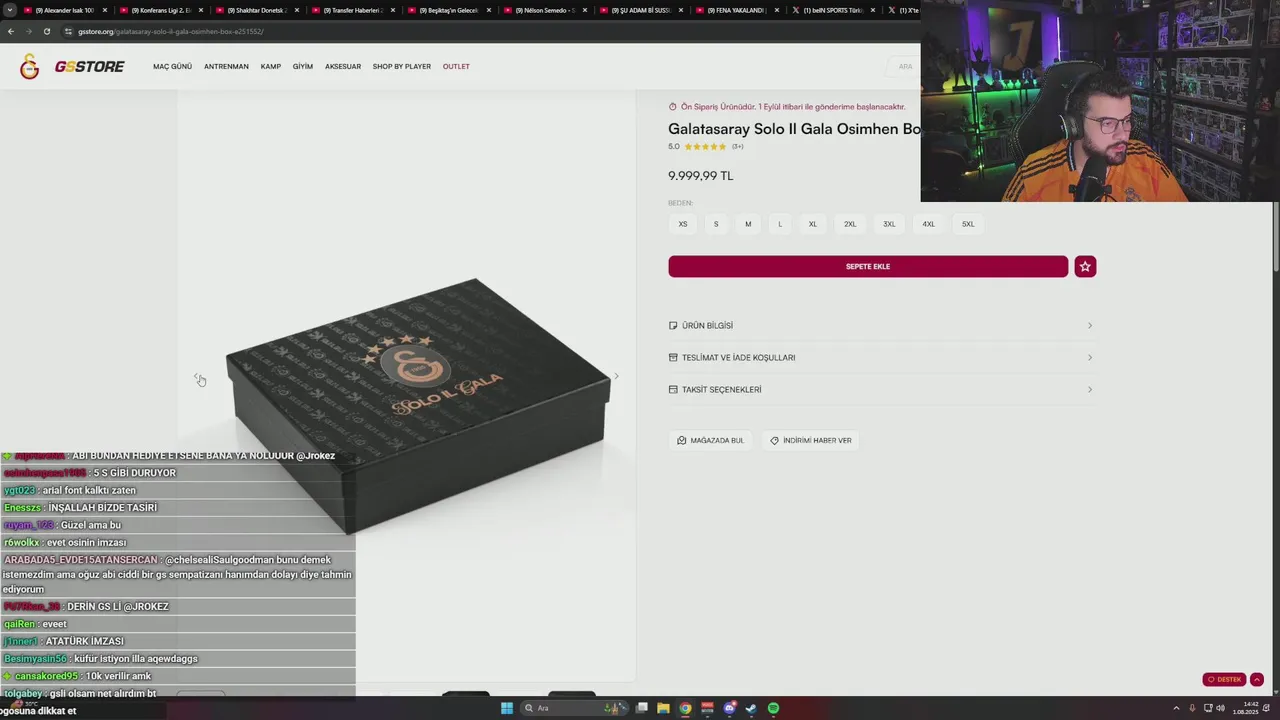Screen dimensions: 1280x720
Task: Select size XS
Action: pos(683,224)
